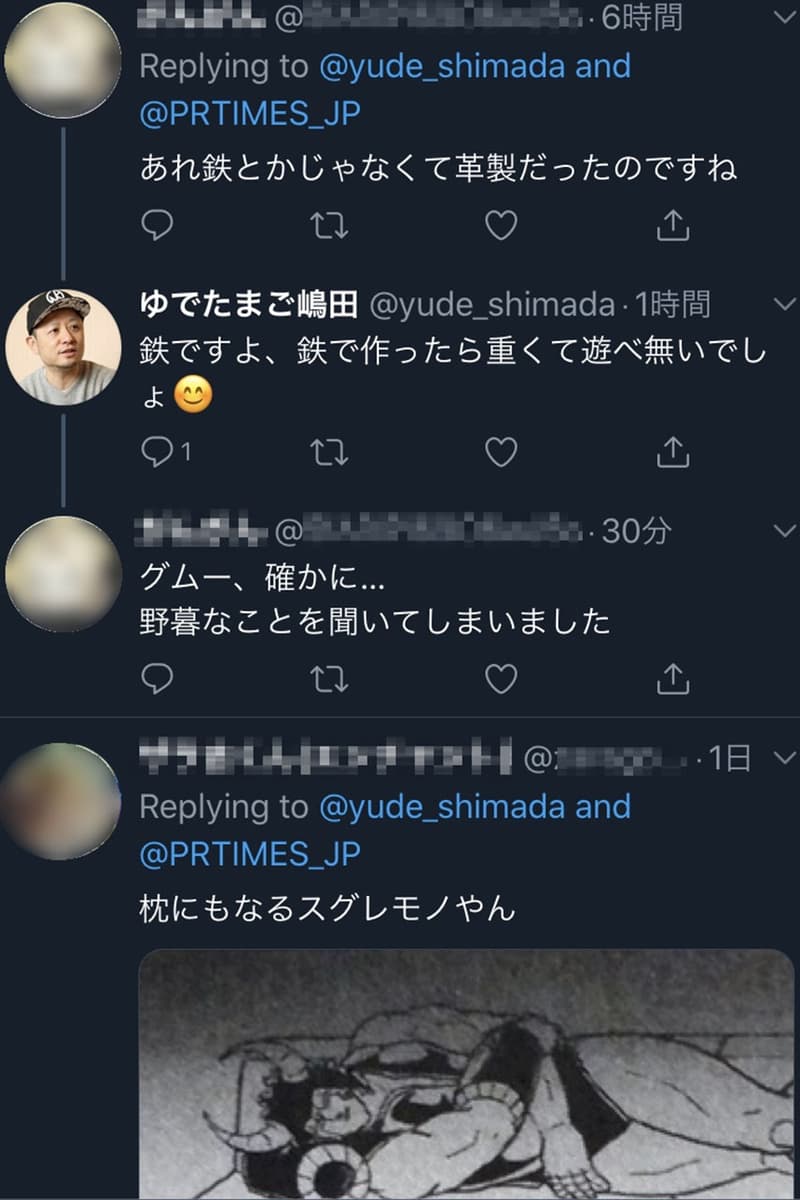Image resolution: width=800 pixels, height=1200 pixels.
Task: Like ゆでたまご嶋田's reply tweet
Action: pos(500,453)
